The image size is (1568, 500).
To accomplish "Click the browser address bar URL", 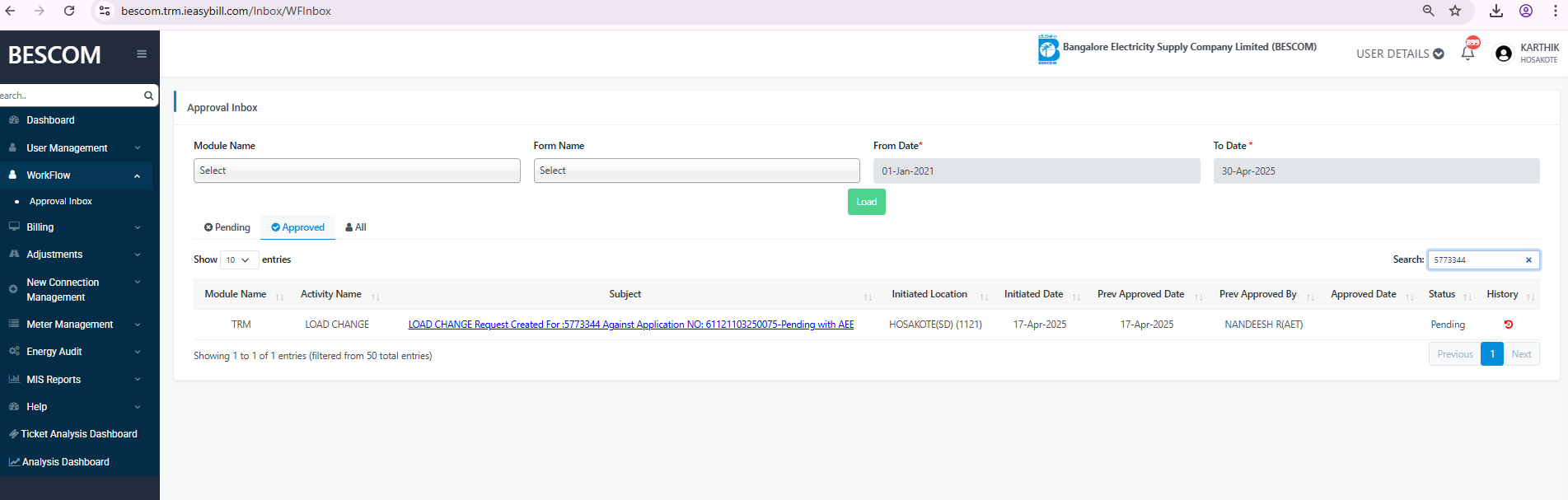I will [x=227, y=11].
